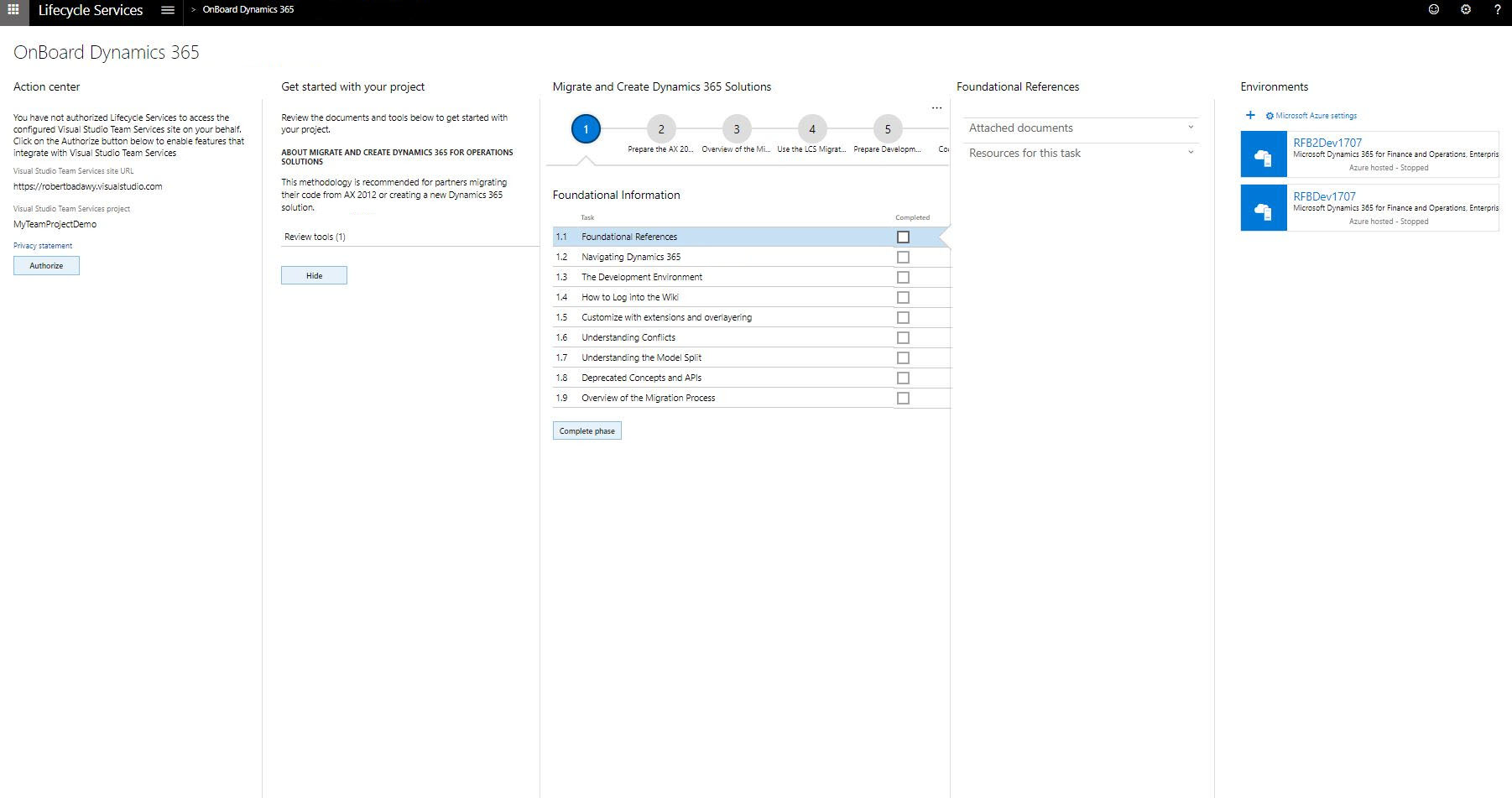Open the Privacy statement link
Viewport: 1512px width, 798px height.
(42, 245)
